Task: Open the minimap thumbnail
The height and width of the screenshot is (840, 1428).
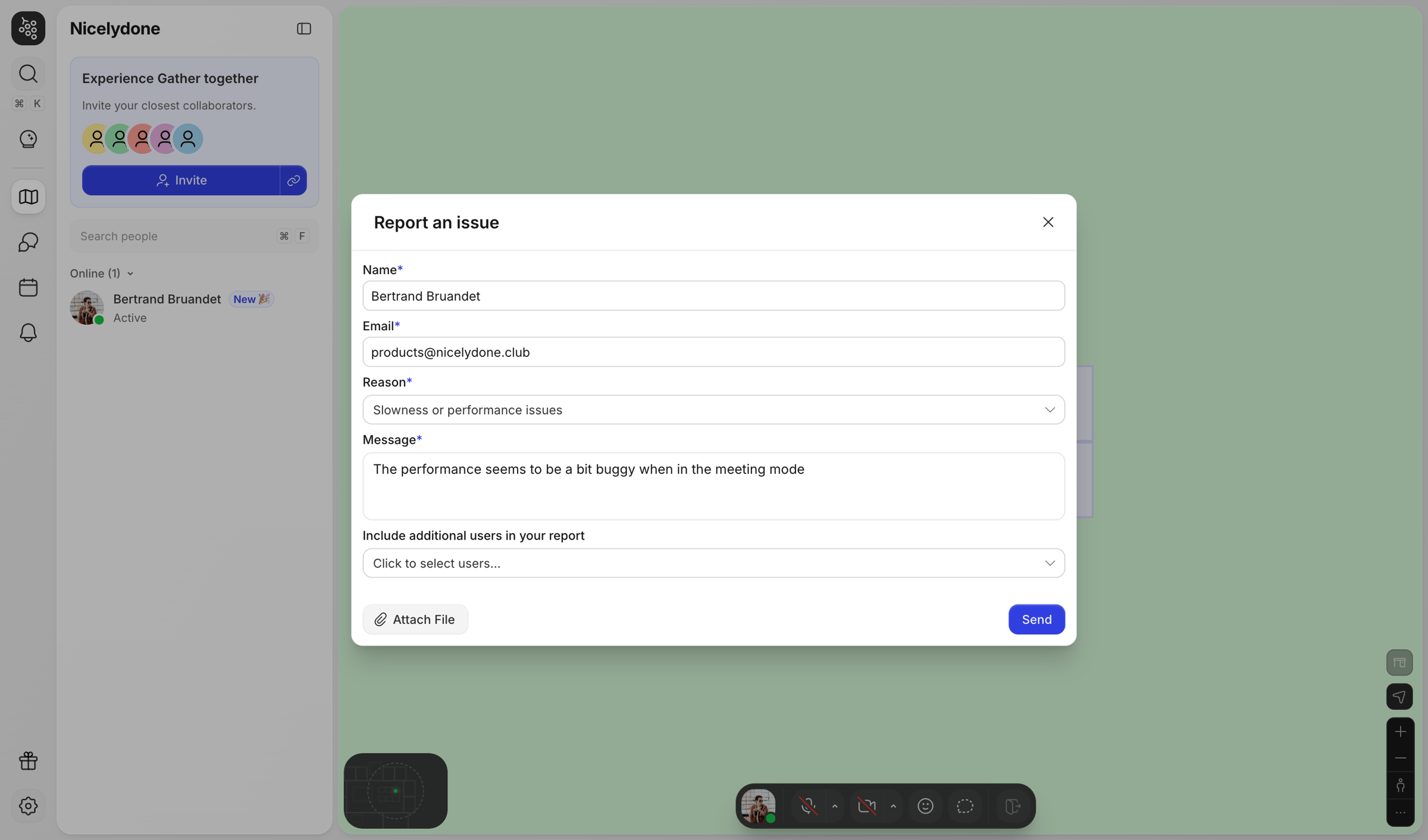Action: (x=395, y=791)
